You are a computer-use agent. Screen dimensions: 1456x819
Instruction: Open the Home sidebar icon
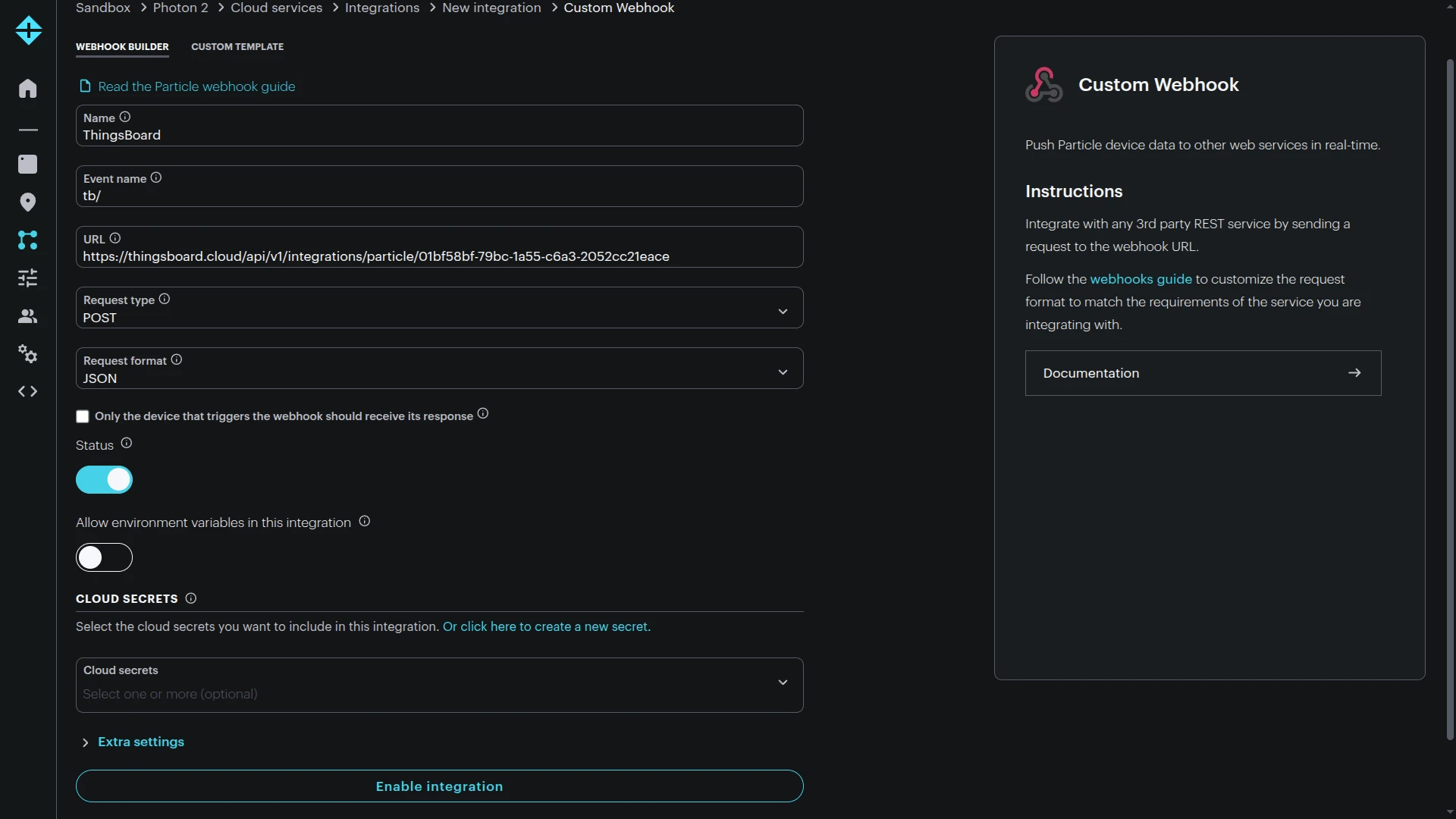28,89
